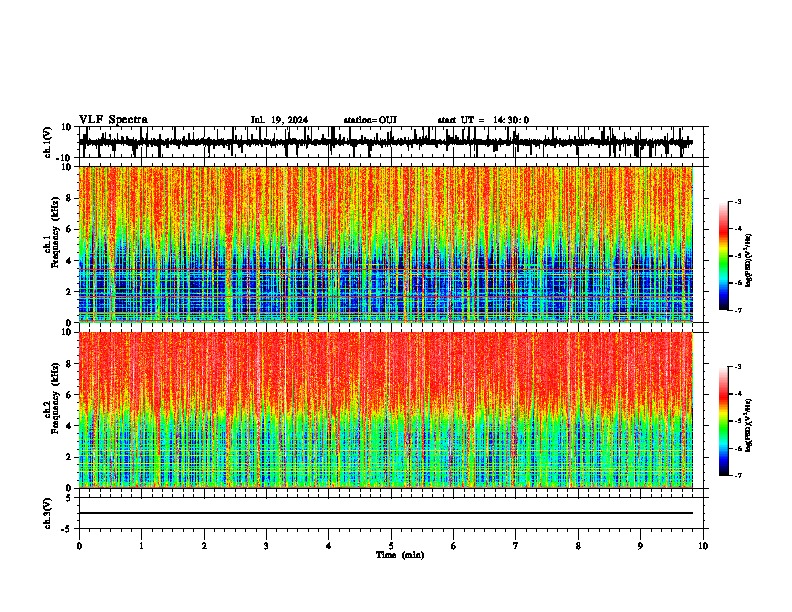The width and height of the screenshot is (792, 612).
Task: Click the '2' kHz tick on ch.1 spectrogram axis
Action: pos(70,291)
